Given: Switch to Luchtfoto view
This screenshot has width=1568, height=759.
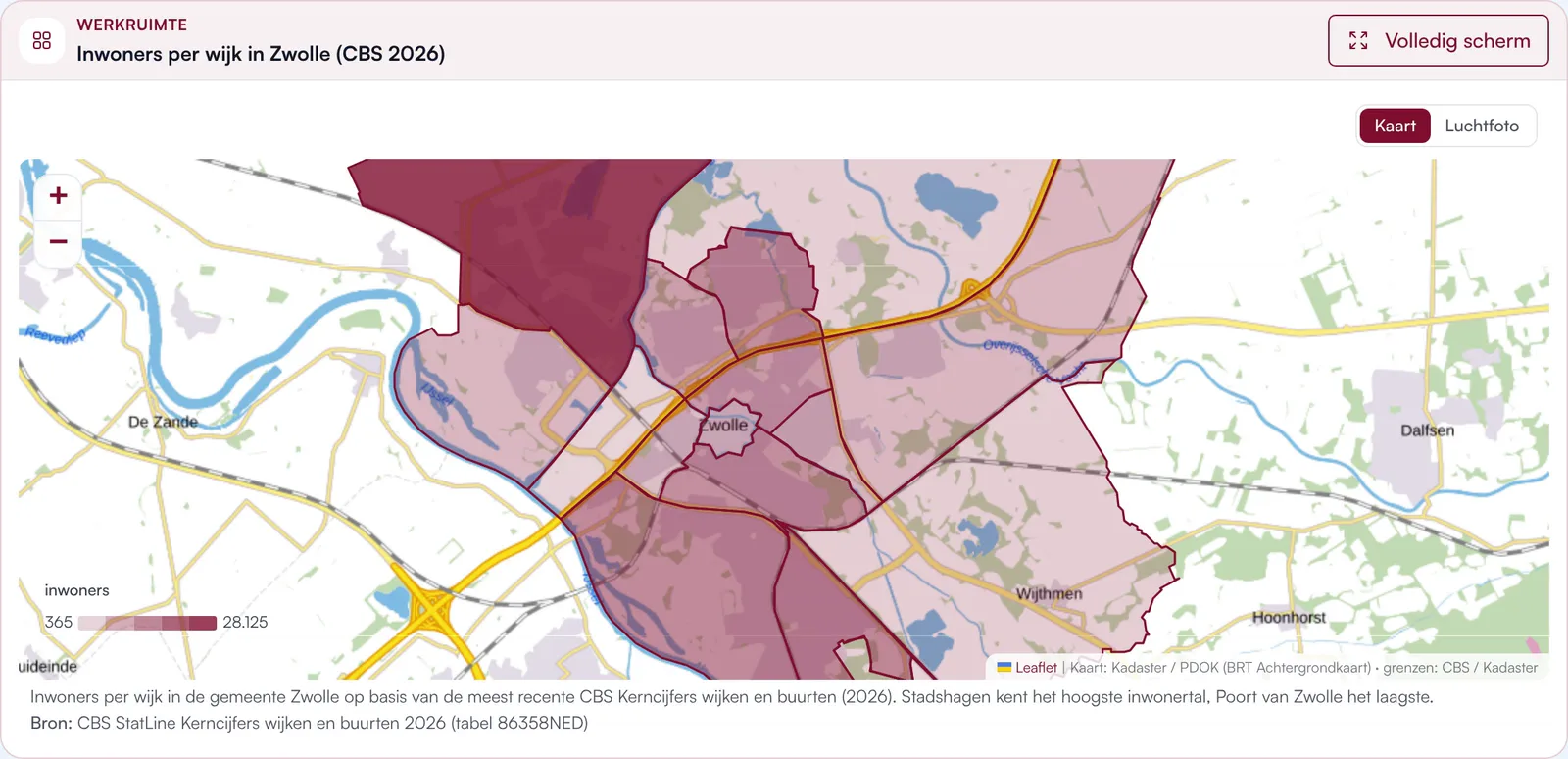Looking at the screenshot, I should 1482,126.
